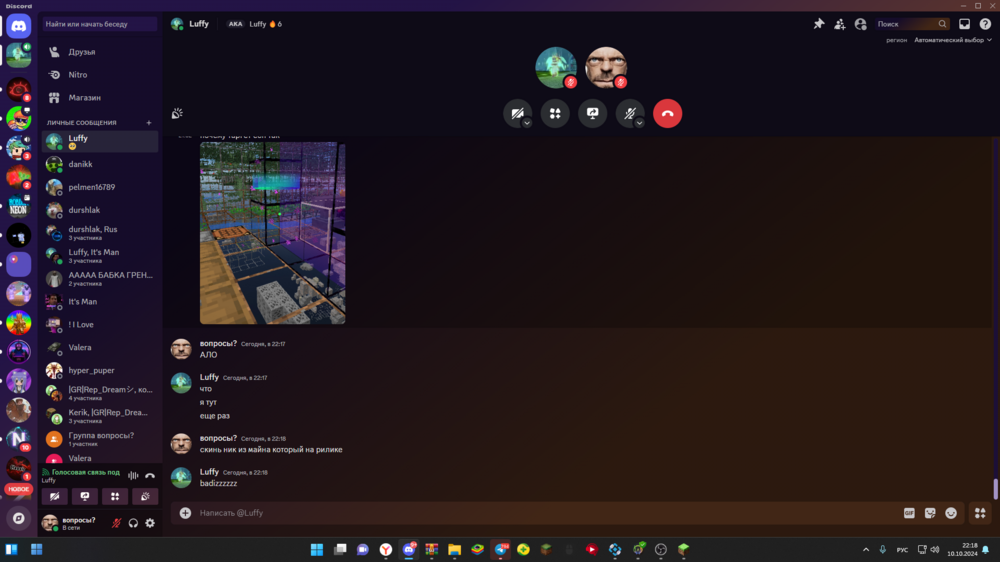The height and width of the screenshot is (562, 1000).
Task: Open the attachment plus button
Action: tap(185, 513)
